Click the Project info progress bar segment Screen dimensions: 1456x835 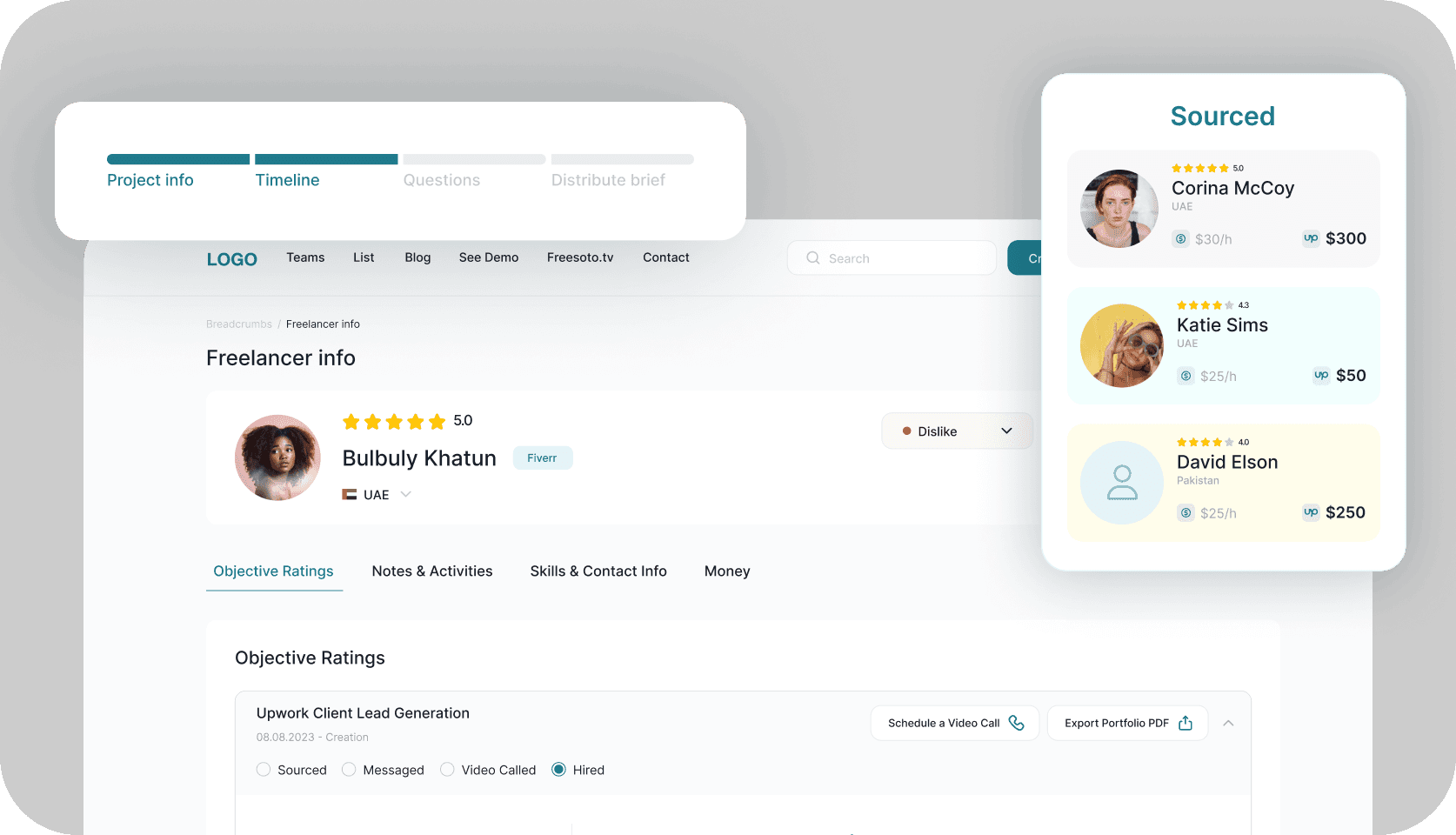coord(178,159)
